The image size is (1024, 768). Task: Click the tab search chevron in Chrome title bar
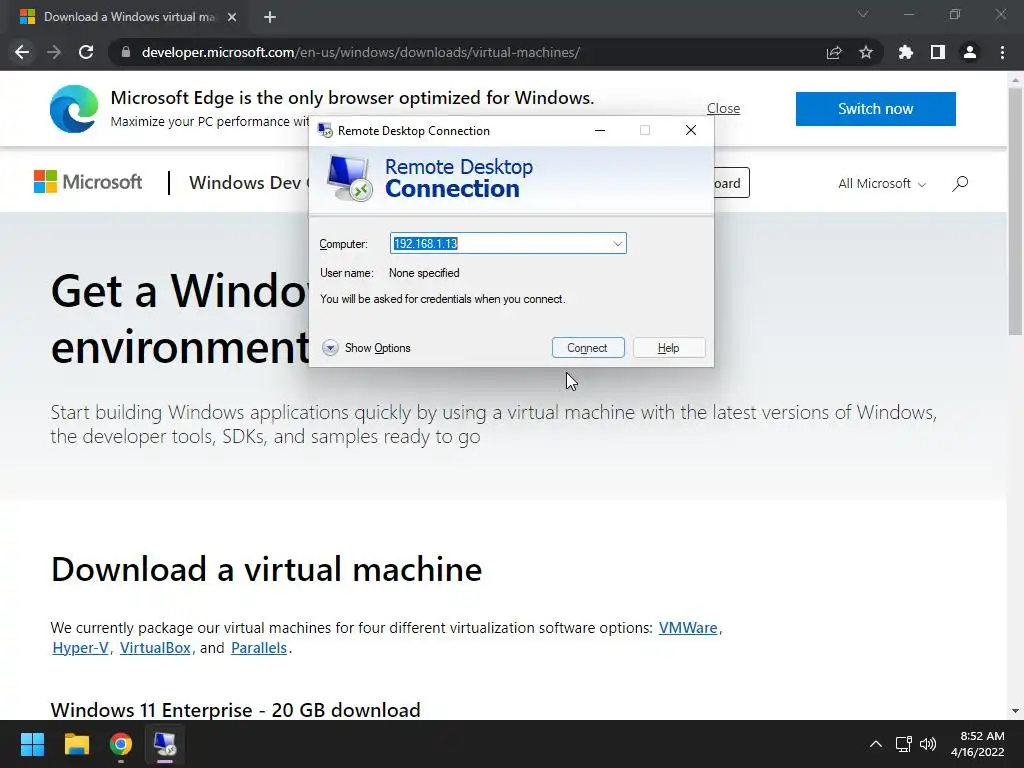tap(863, 14)
